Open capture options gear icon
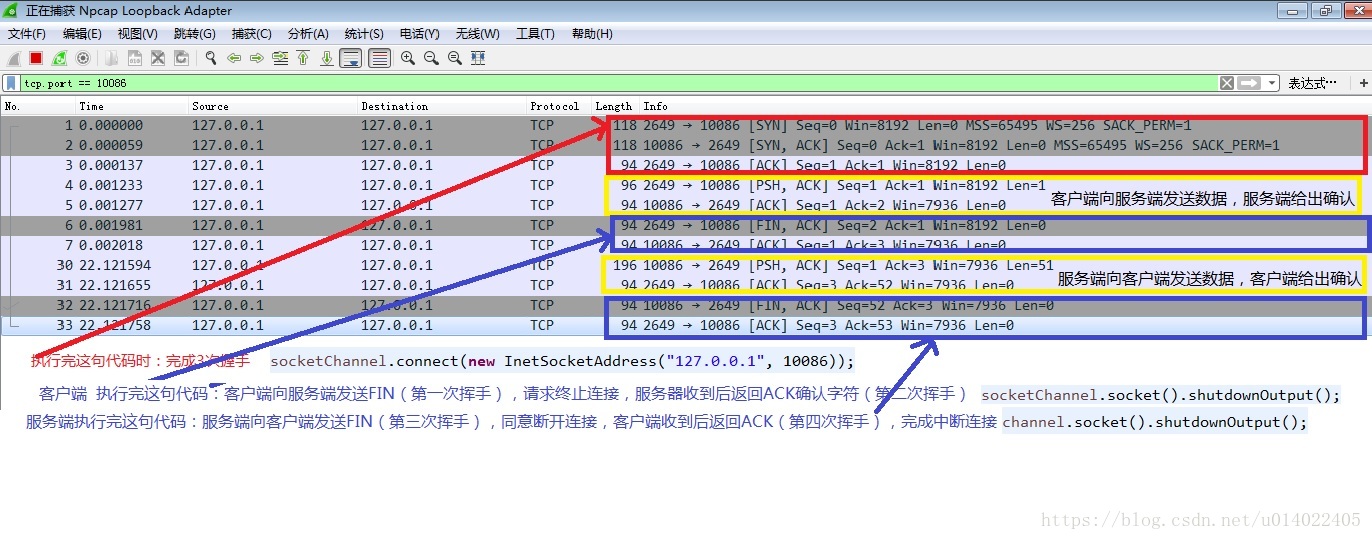This screenshot has width=1372, height=540. [83, 58]
